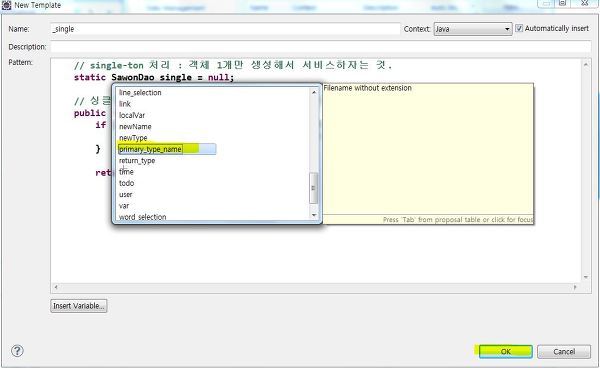The height and width of the screenshot is (368, 600).
Task: Select return_type in the proposal list
Action: point(137,161)
